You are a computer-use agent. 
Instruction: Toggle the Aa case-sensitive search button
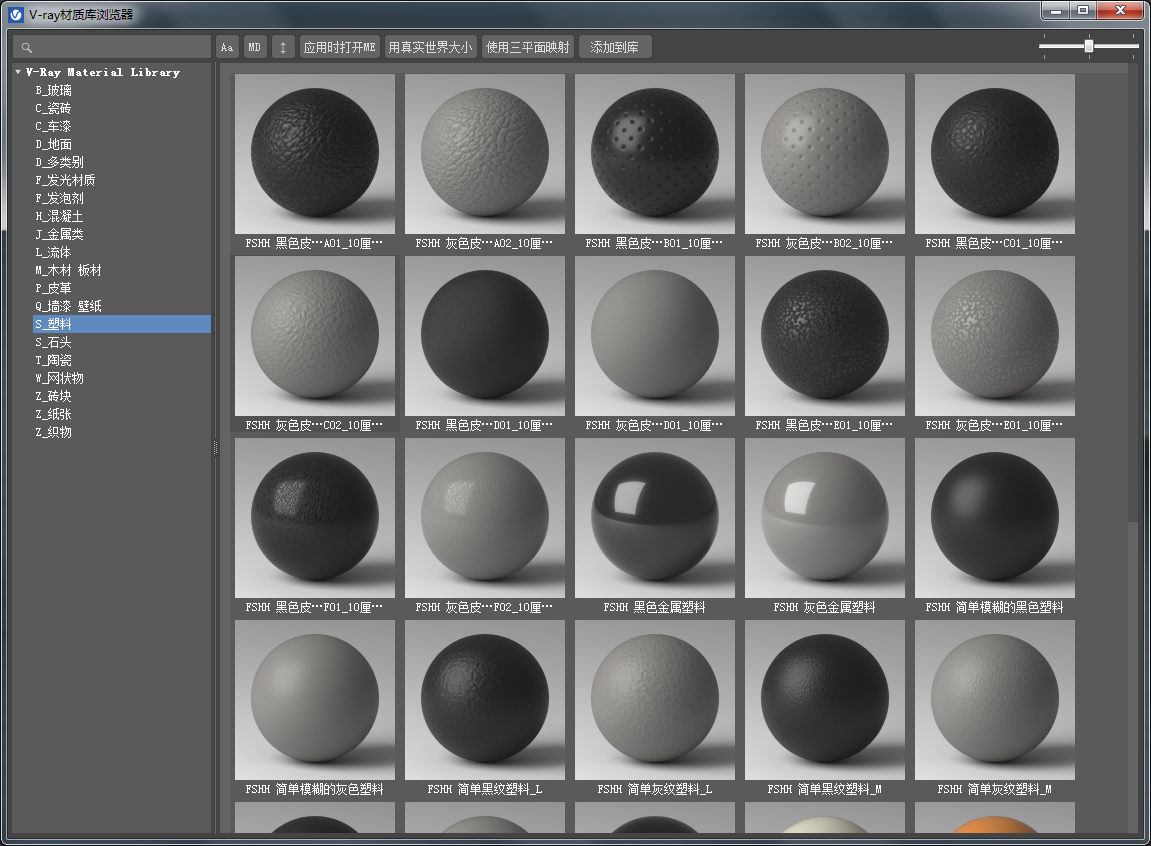tap(227, 47)
